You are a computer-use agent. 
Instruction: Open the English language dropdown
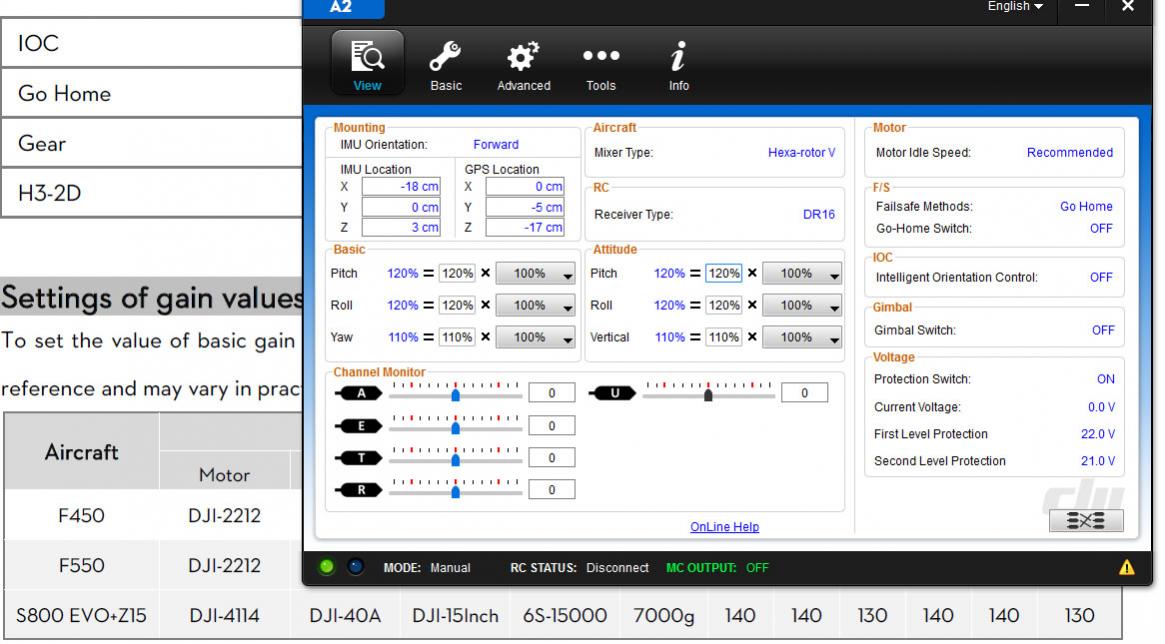point(1015,7)
